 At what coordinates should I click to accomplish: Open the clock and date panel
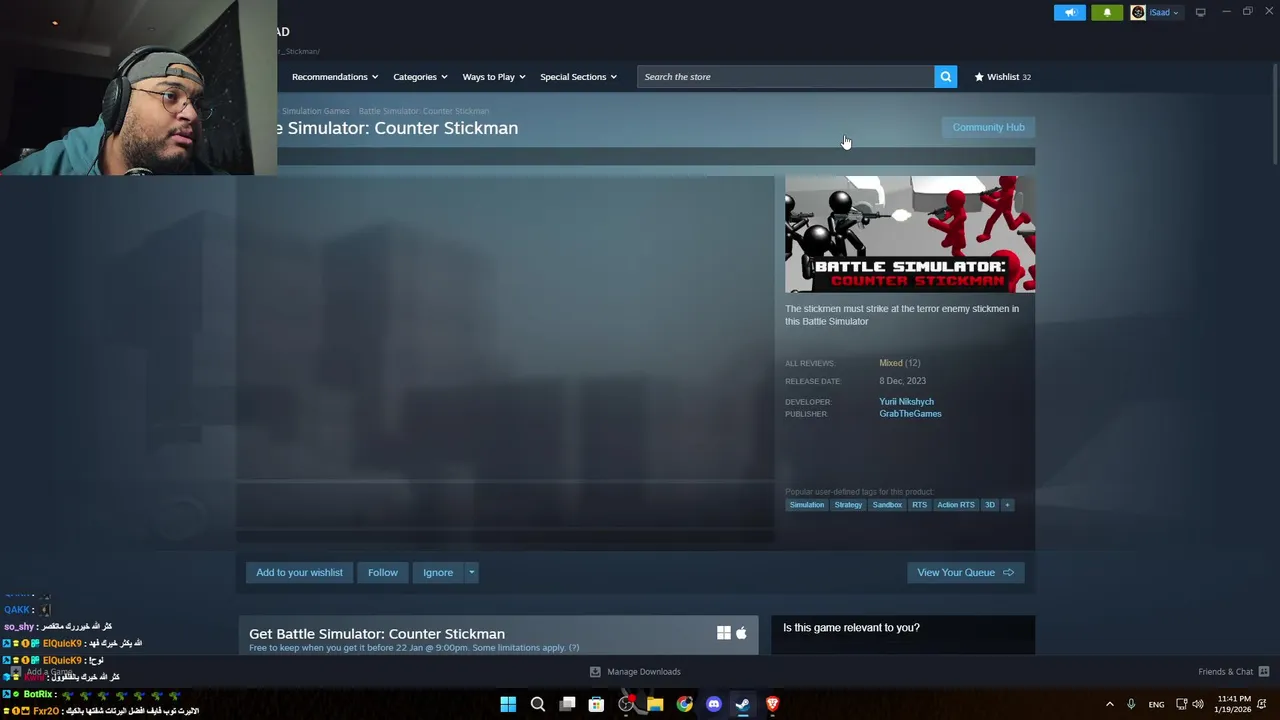(1234, 704)
